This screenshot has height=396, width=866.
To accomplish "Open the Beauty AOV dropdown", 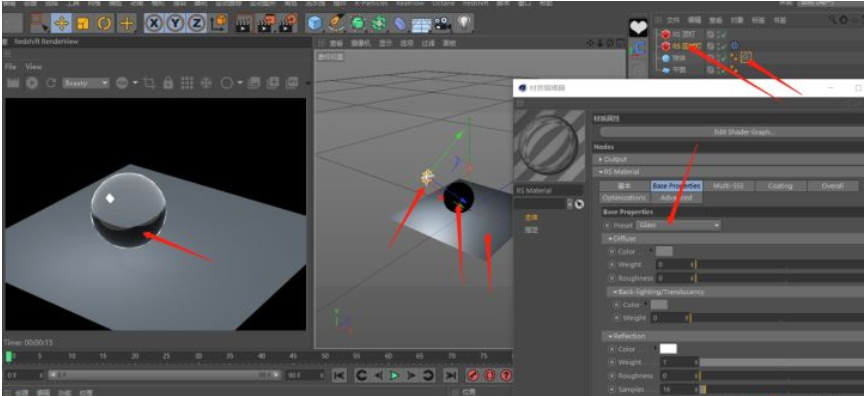I will click(86, 83).
